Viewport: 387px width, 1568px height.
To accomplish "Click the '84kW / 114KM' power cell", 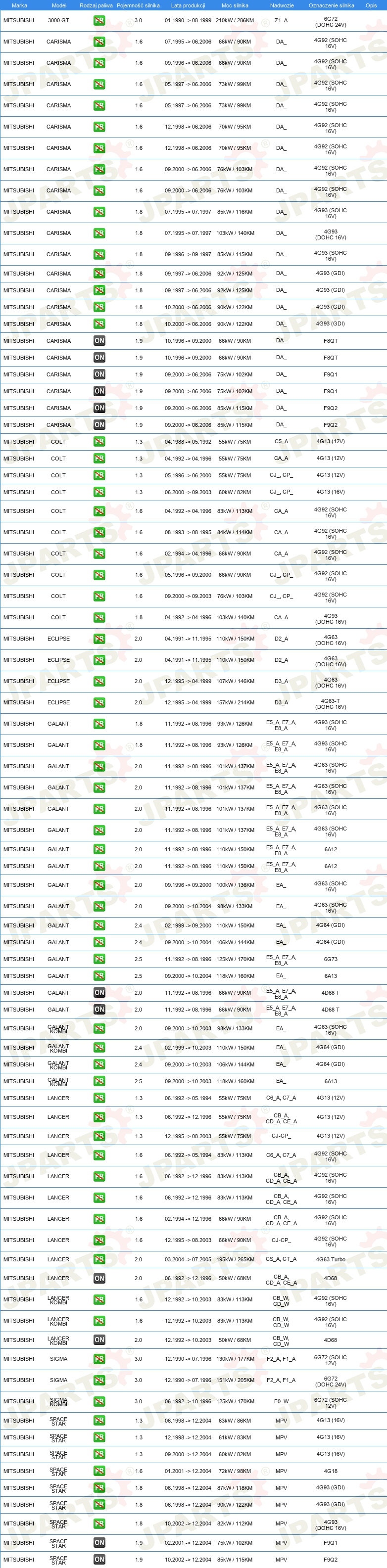I will (235, 532).
